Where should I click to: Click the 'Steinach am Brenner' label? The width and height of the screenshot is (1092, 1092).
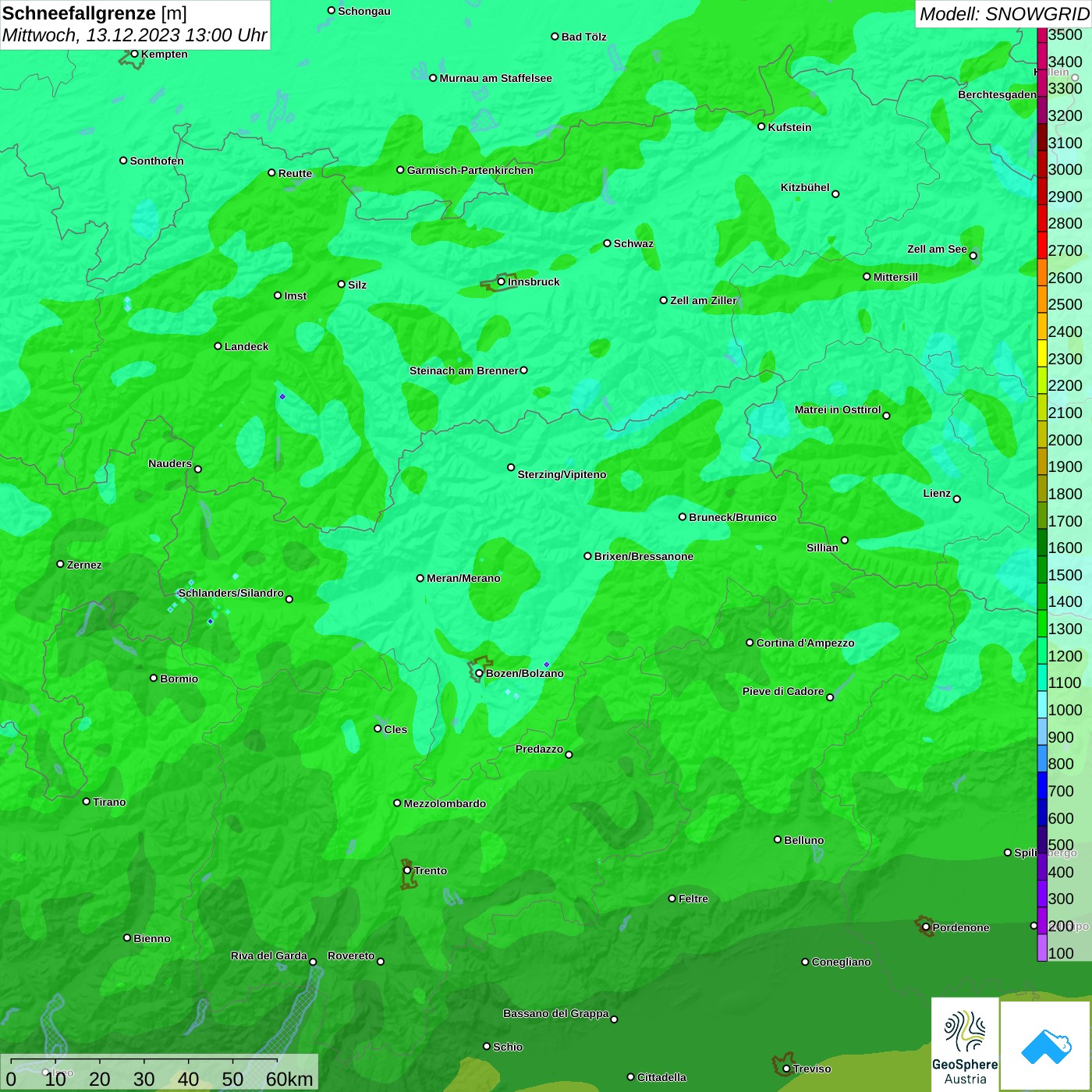click(464, 370)
